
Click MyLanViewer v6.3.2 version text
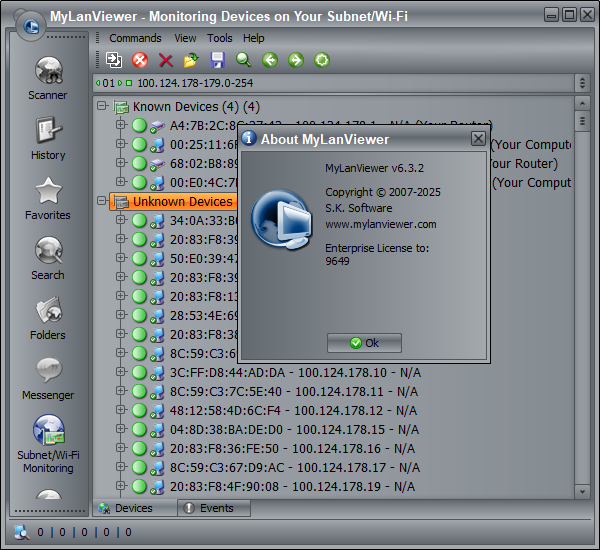click(x=375, y=168)
